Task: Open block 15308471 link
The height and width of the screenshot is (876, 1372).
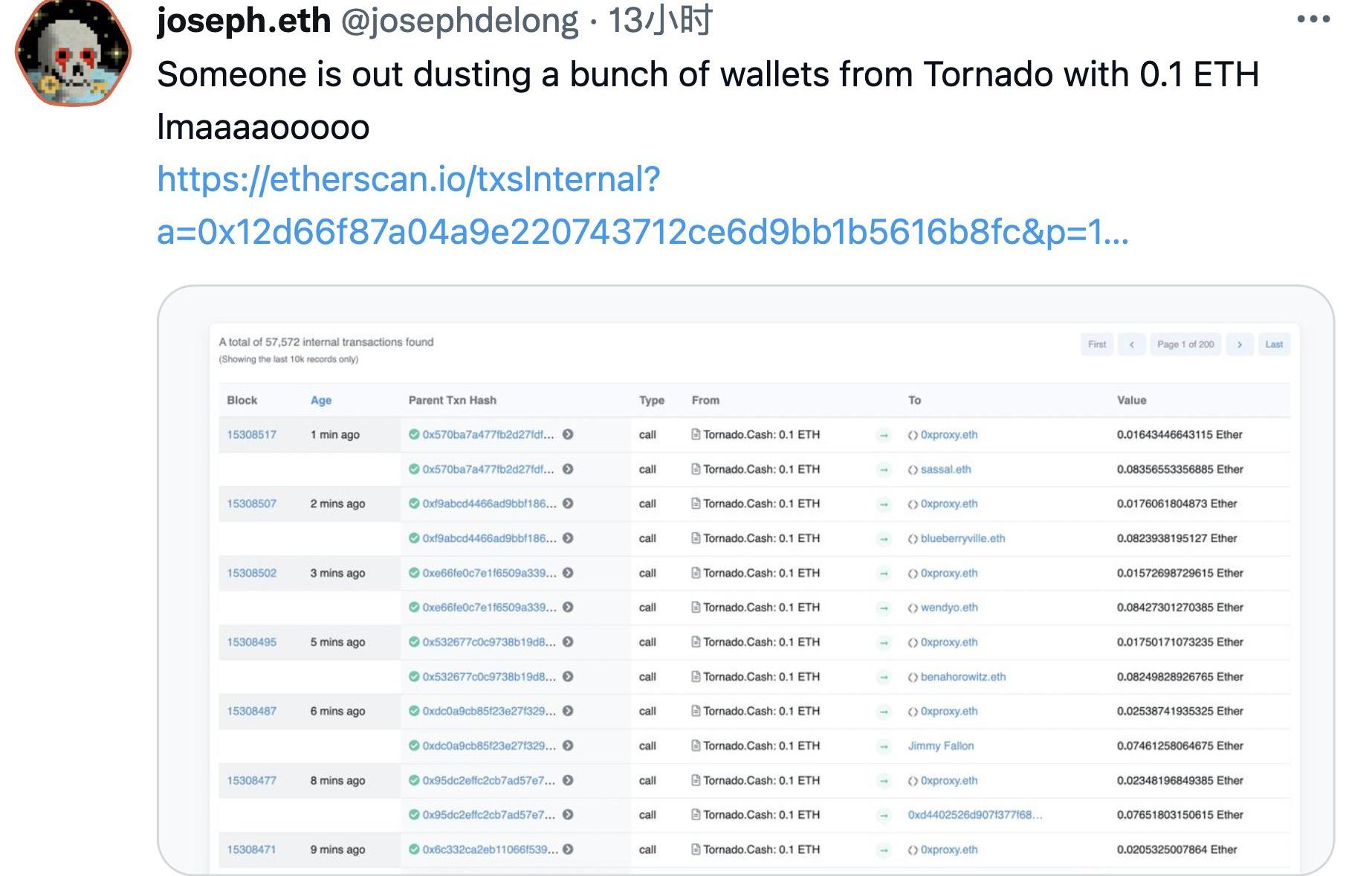Action: 251,850
